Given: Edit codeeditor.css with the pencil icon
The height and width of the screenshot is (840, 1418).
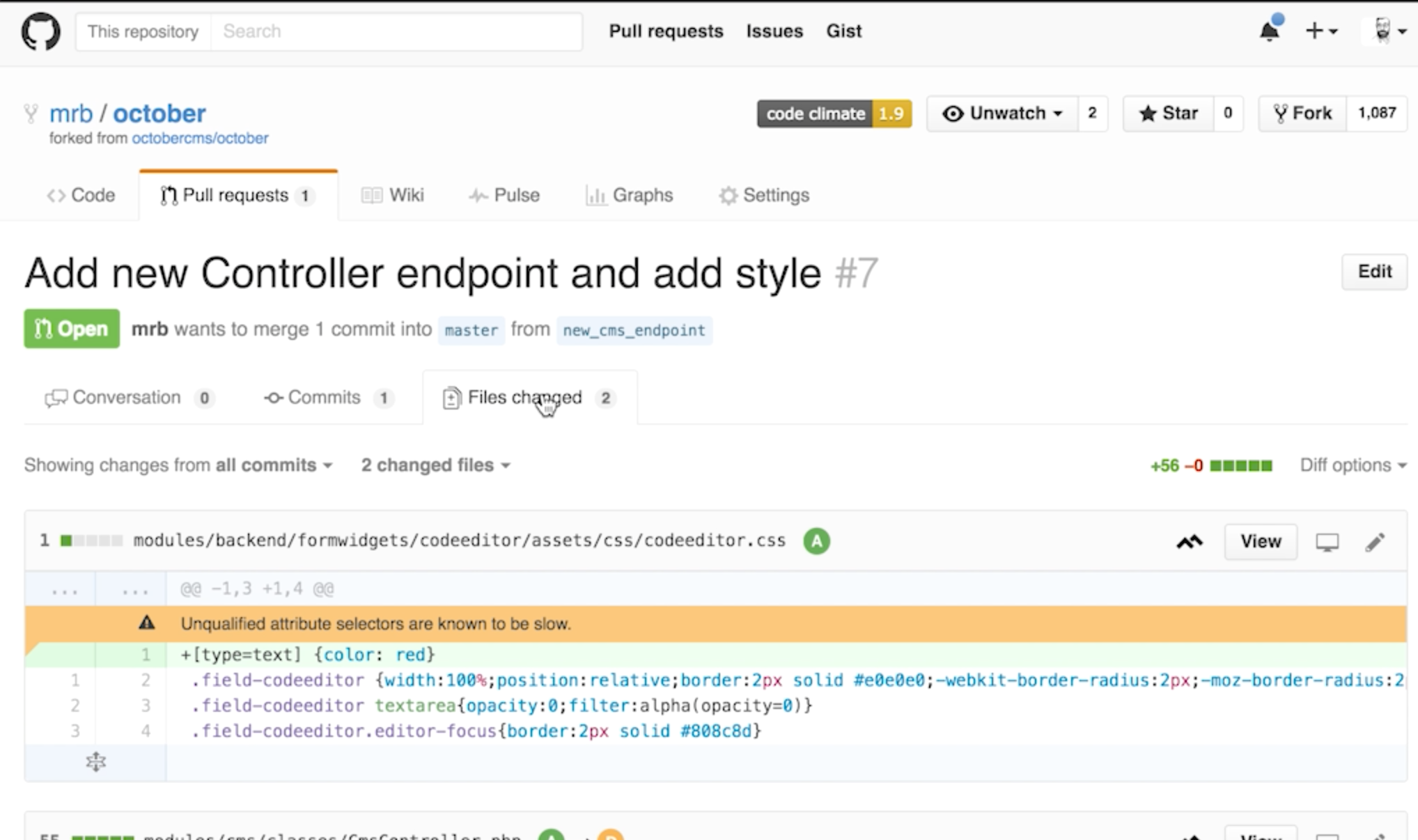Looking at the screenshot, I should tap(1375, 542).
